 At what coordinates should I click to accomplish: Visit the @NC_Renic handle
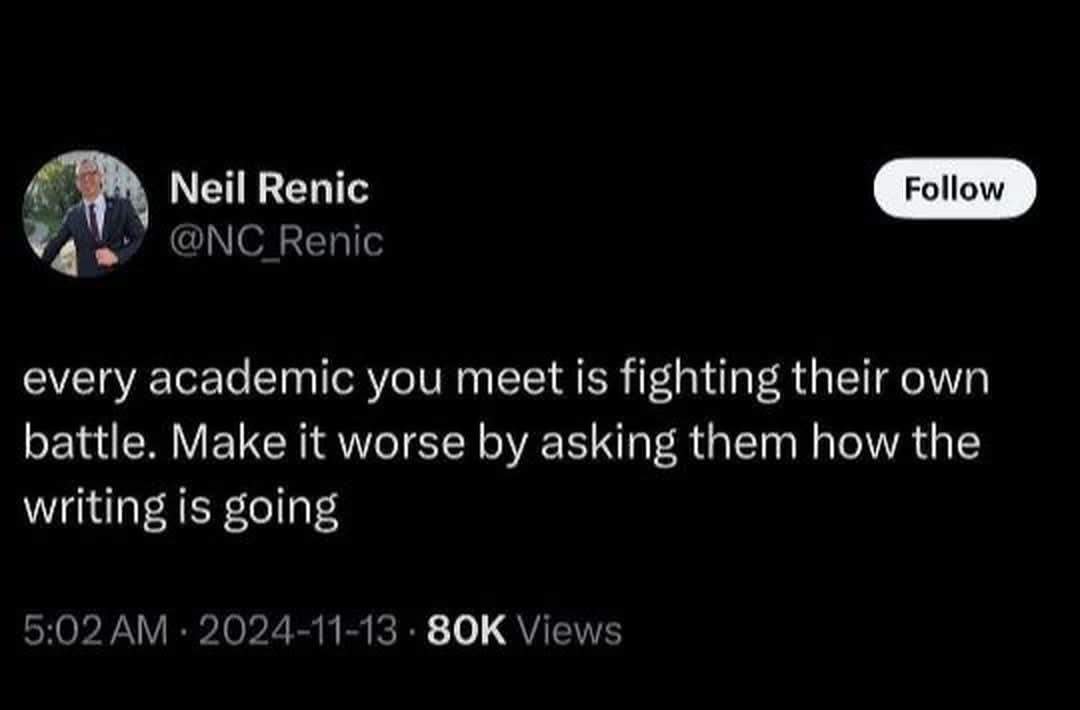[x=278, y=241]
